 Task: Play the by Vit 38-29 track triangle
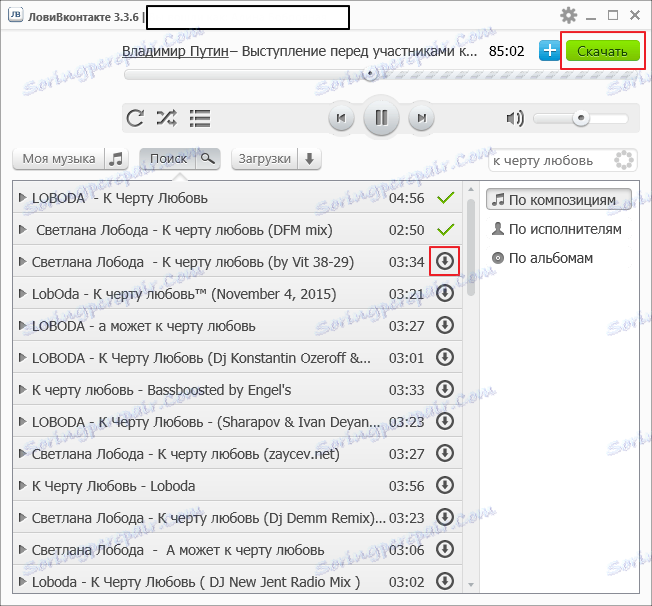coord(22,261)
